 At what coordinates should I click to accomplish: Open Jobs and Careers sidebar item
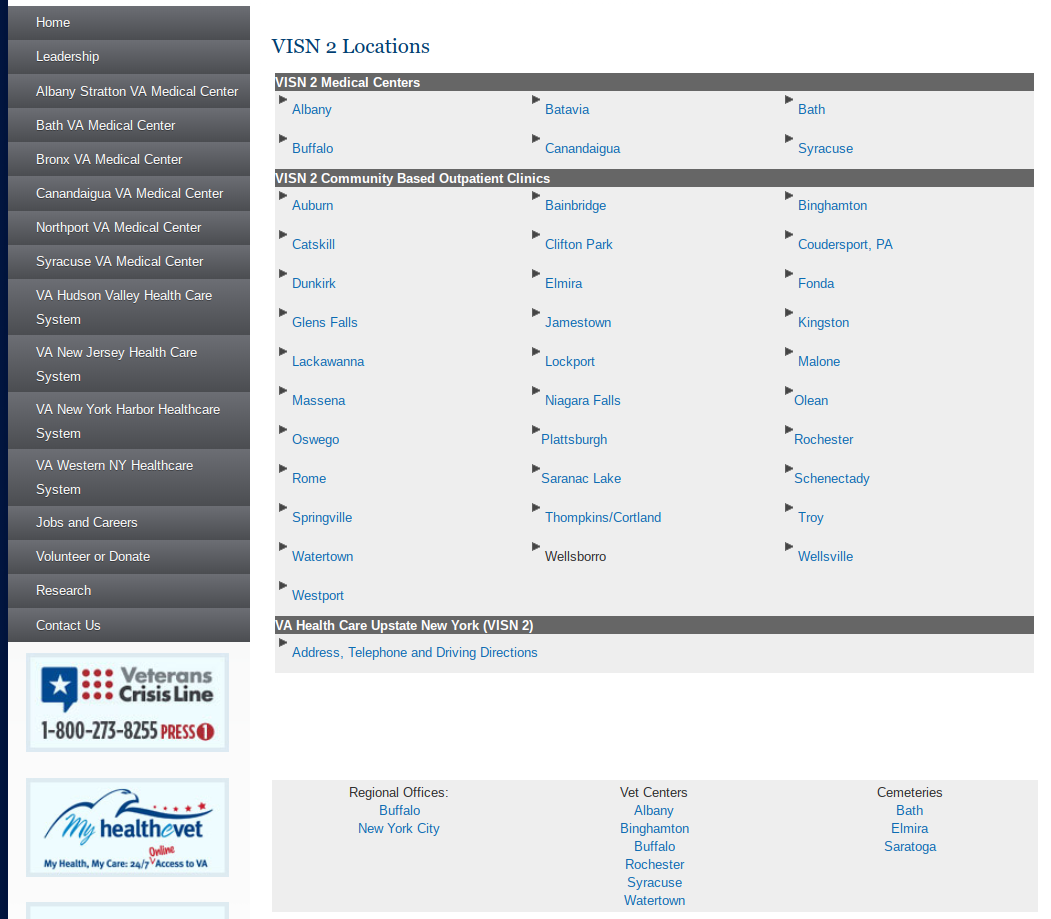pyautogui.click(x=87, y=522)
